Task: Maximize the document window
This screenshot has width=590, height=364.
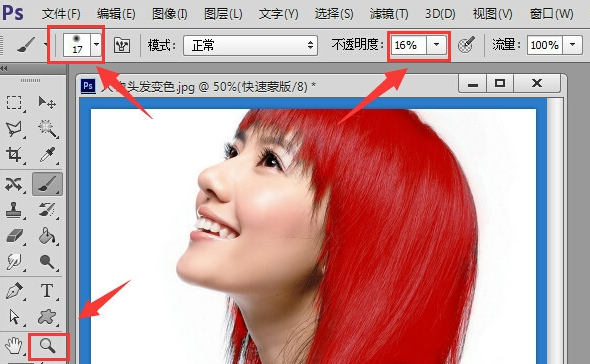Action: (500, 83)
